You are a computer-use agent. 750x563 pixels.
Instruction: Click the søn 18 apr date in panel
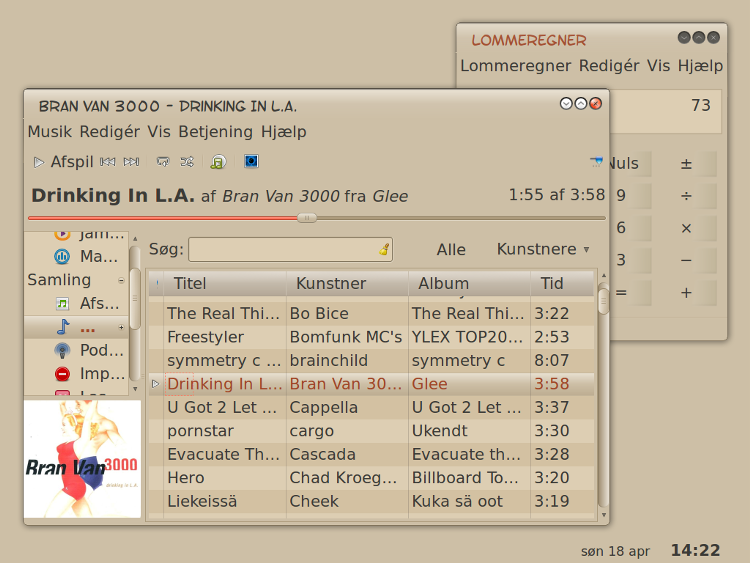pos(615,551)
